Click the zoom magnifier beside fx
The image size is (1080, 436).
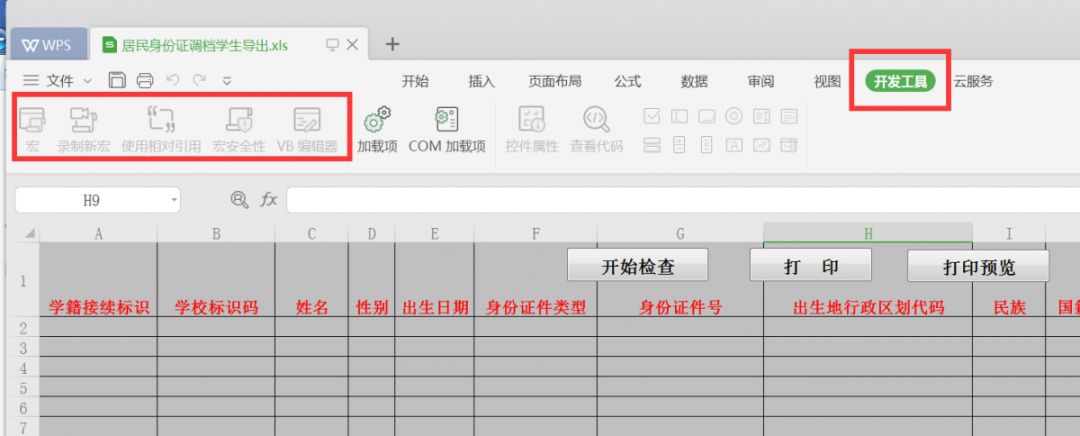[239, 200]
